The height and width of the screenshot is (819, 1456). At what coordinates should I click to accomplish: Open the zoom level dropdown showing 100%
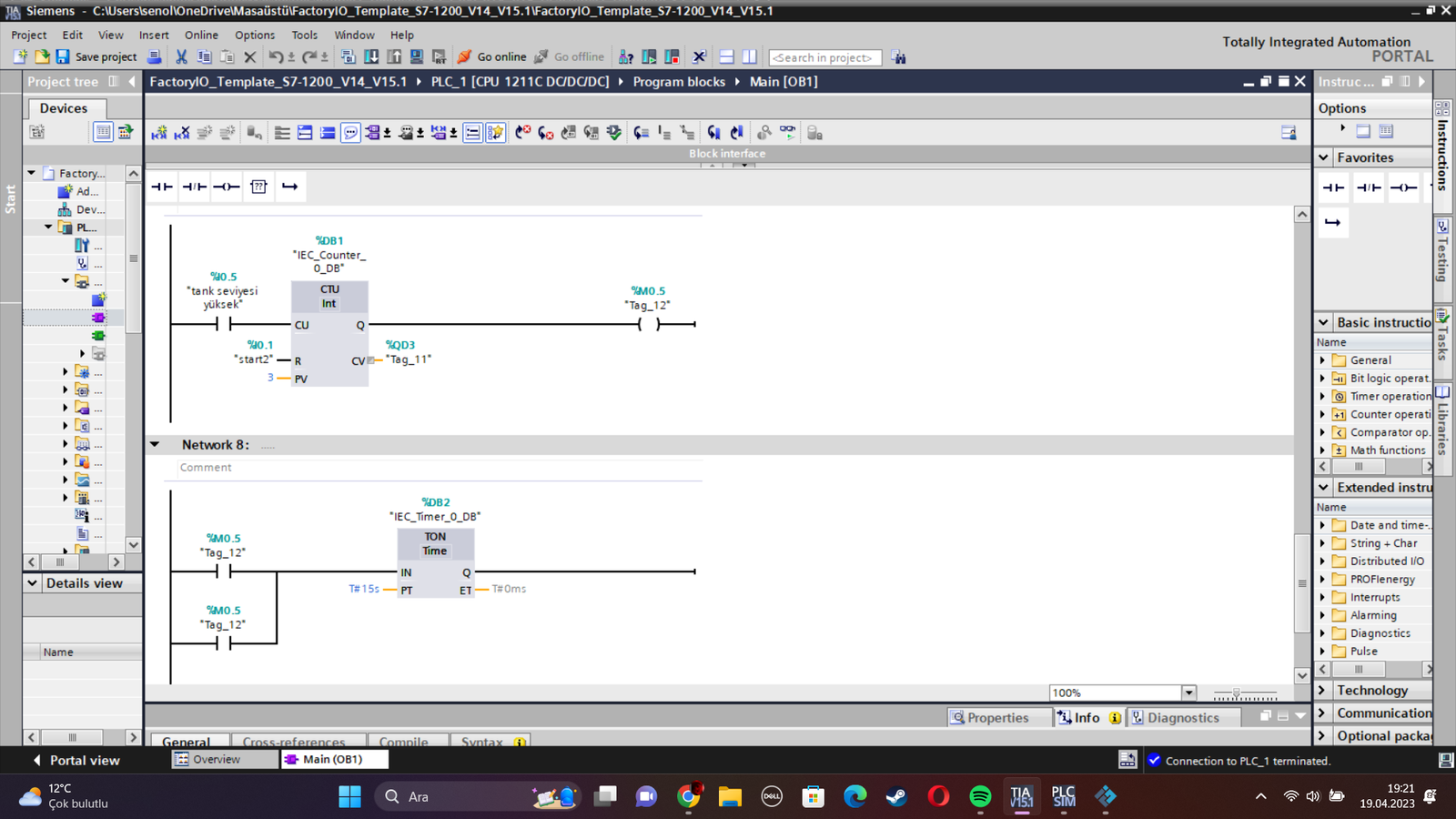pos(1188,693)
